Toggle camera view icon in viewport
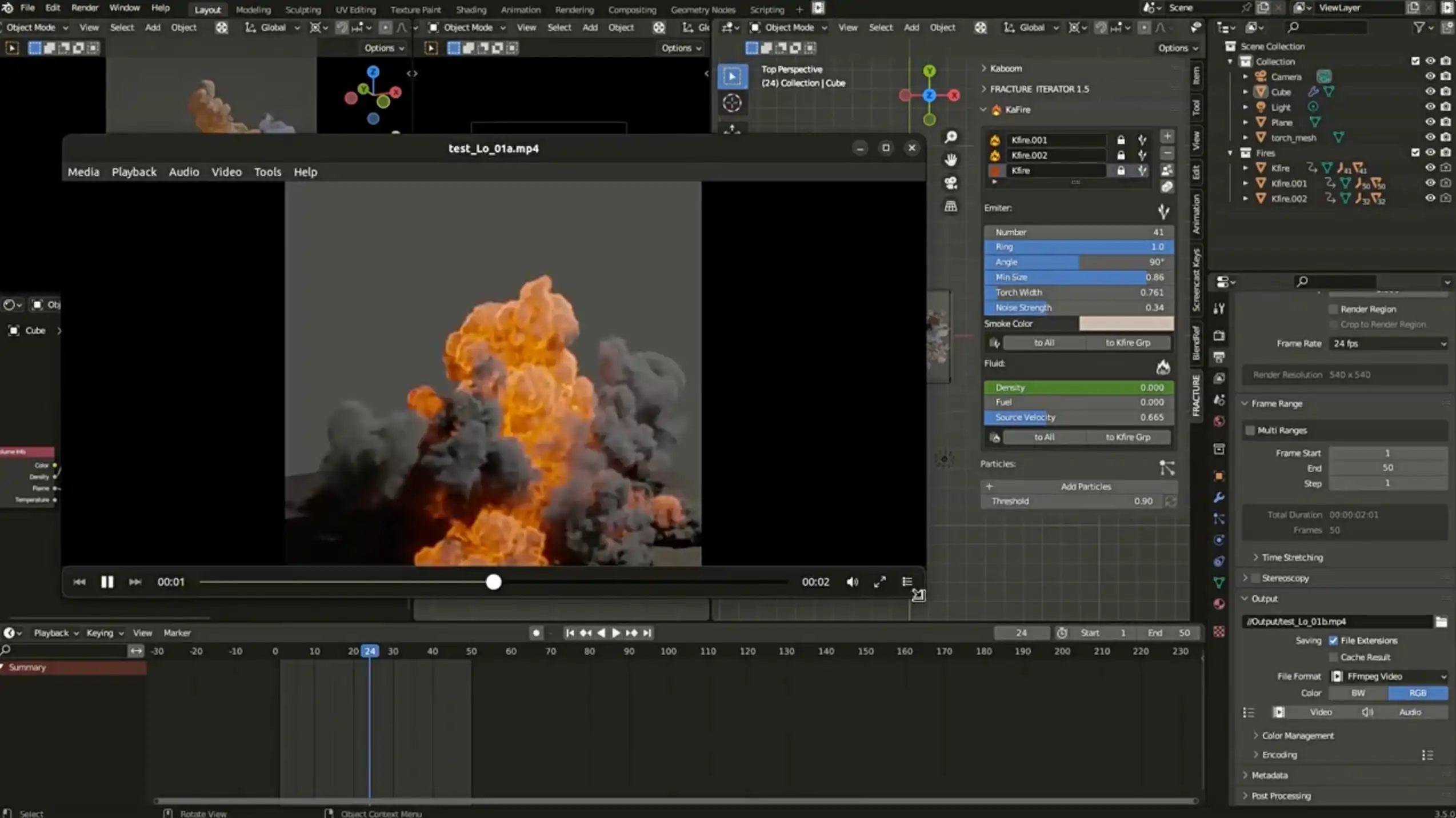 (x=951, y=183)
